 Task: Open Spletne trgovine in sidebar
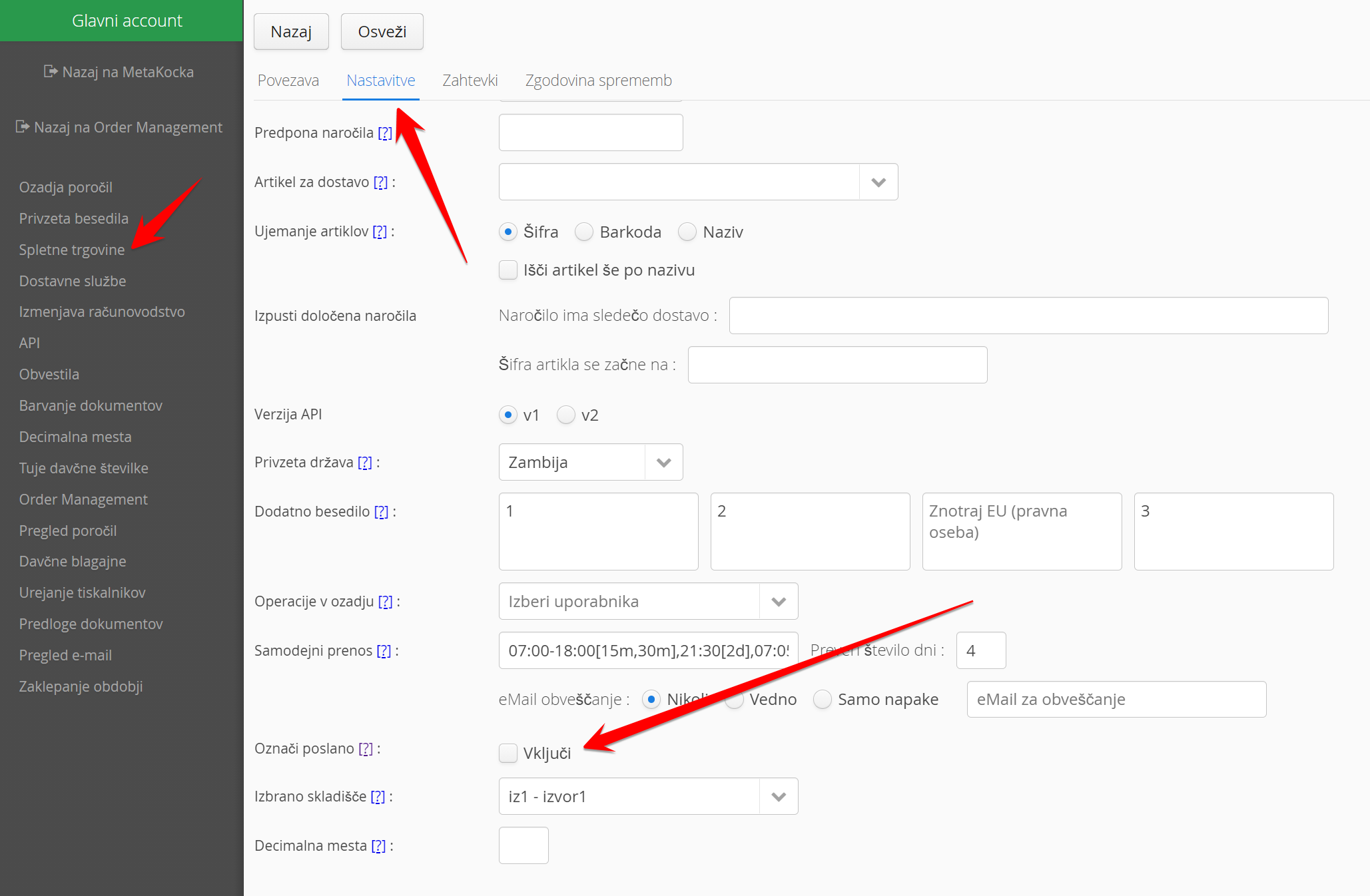point(72,250)
